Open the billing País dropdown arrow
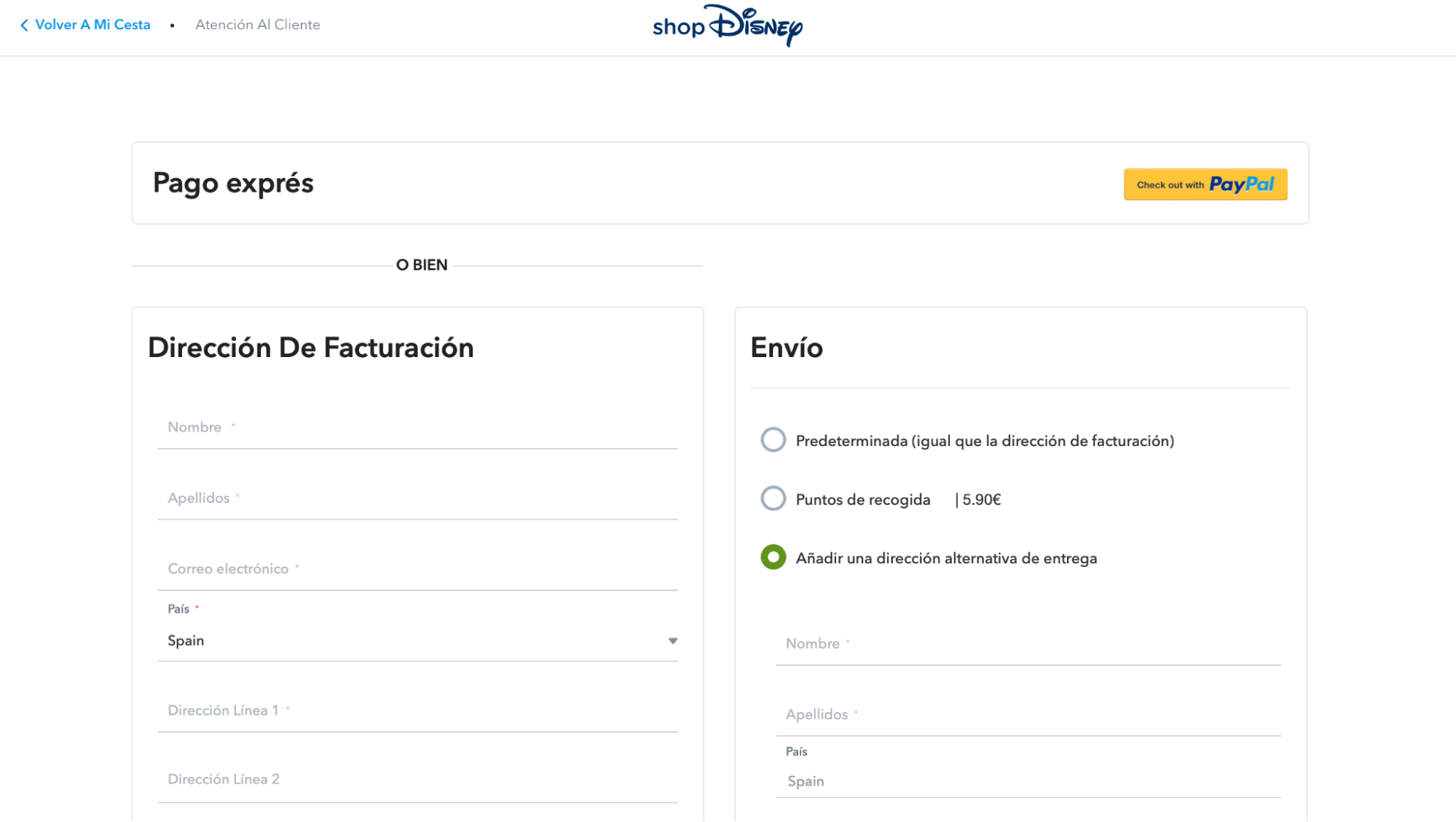The image size is (1456, 822). pos(672,641)
